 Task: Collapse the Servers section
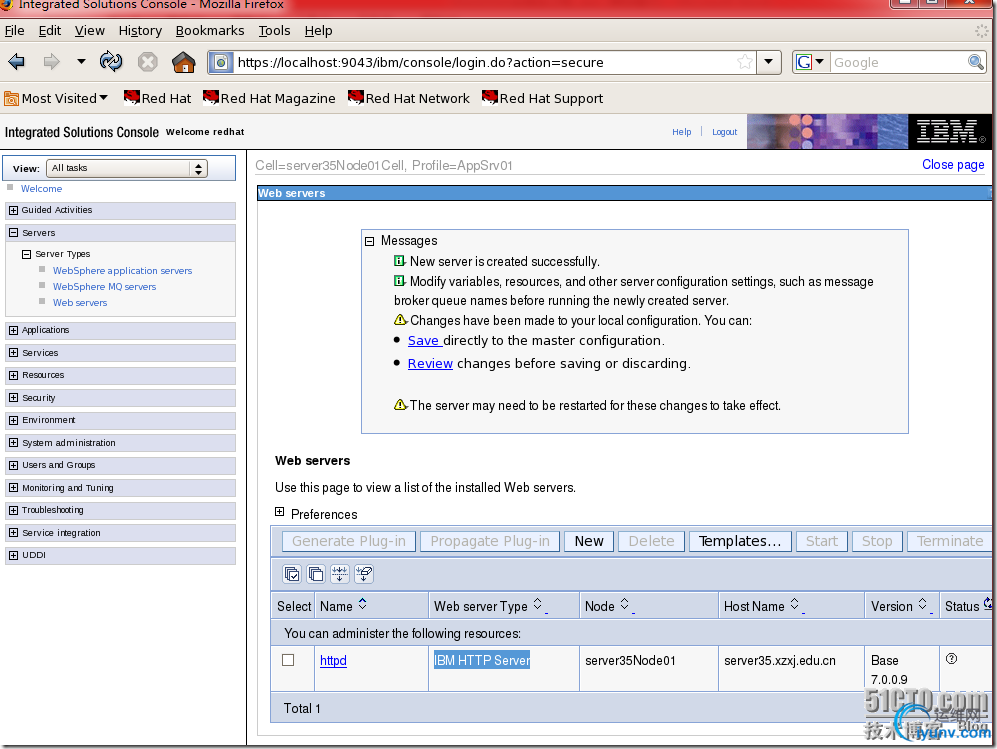coord(13,233)
